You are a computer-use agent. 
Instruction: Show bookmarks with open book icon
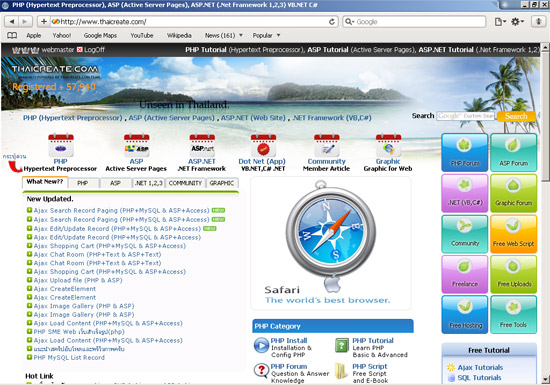click(x=12, y=35)
